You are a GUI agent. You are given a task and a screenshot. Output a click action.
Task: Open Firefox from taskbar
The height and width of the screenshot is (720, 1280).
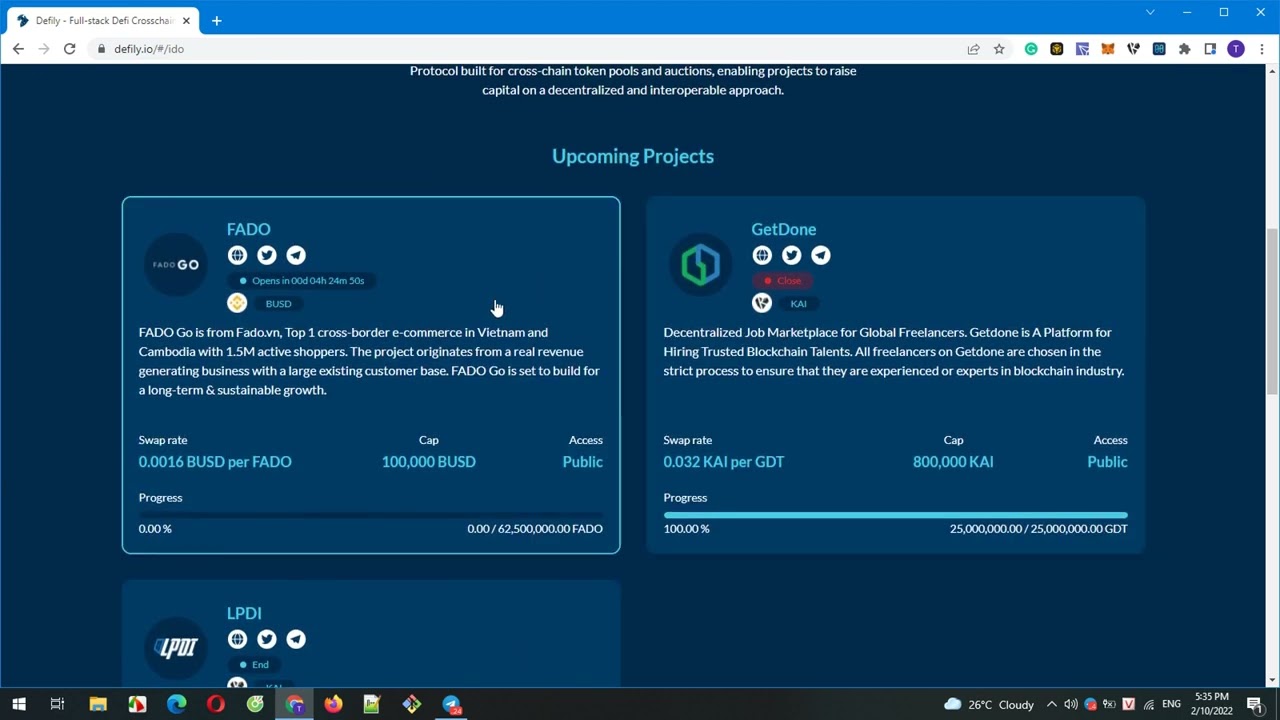333,704
